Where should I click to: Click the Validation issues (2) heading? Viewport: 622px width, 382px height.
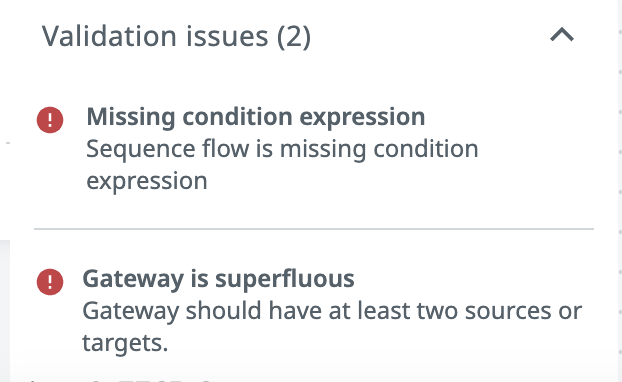(177, 36)
